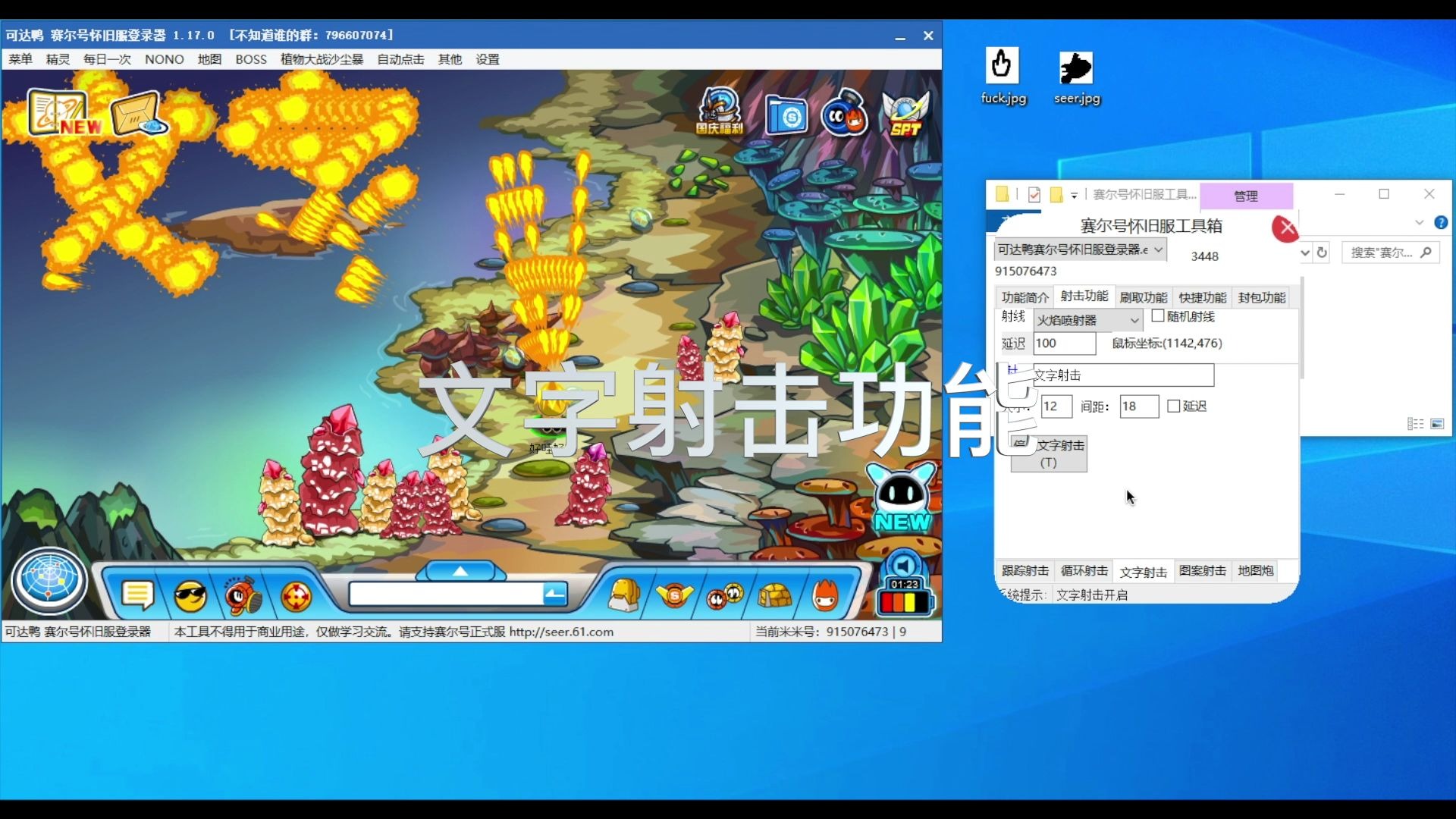Viewport: 1456px width, 819px height.
Task: Switch to the 刷取功能 tab
Action: click(1143, 297)
